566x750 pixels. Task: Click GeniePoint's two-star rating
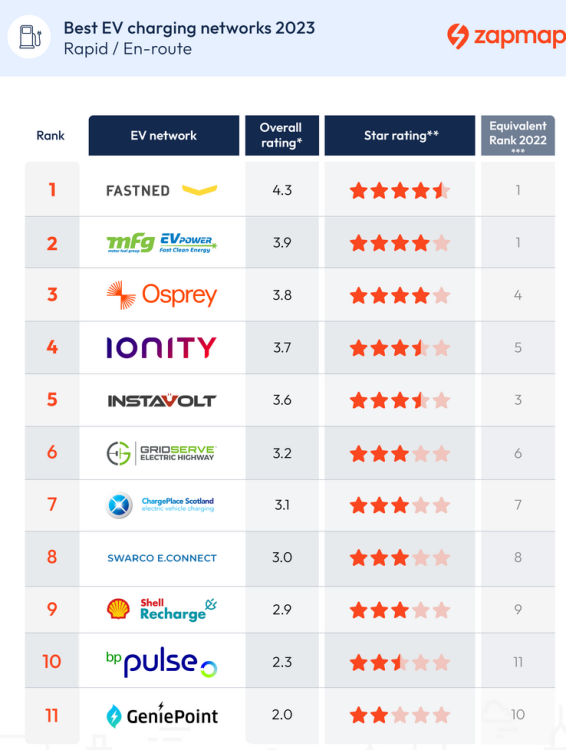400,716
